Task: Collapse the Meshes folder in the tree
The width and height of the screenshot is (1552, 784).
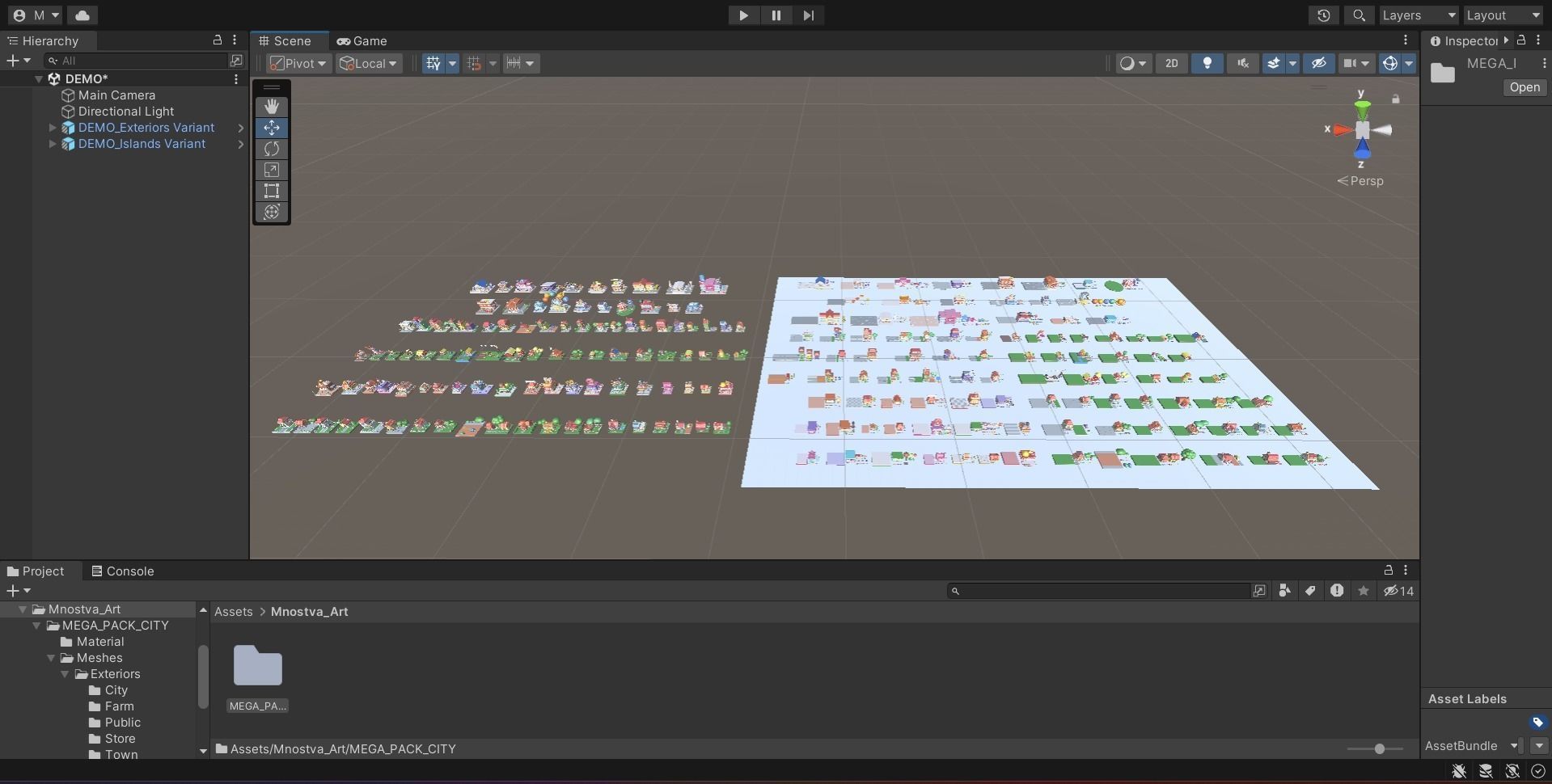Action: [x=51, y=658]
